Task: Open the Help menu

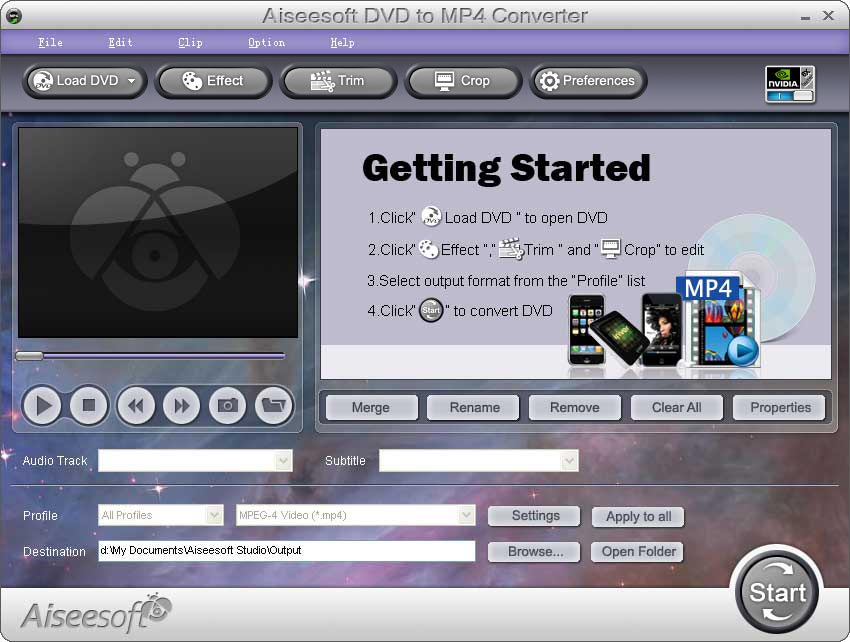Action: click(x=342, y=42)
